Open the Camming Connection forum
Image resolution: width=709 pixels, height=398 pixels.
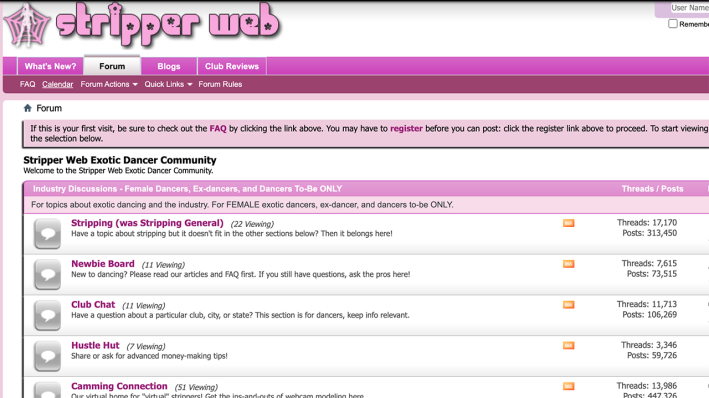pyautogui.click(x=119, y=386)
